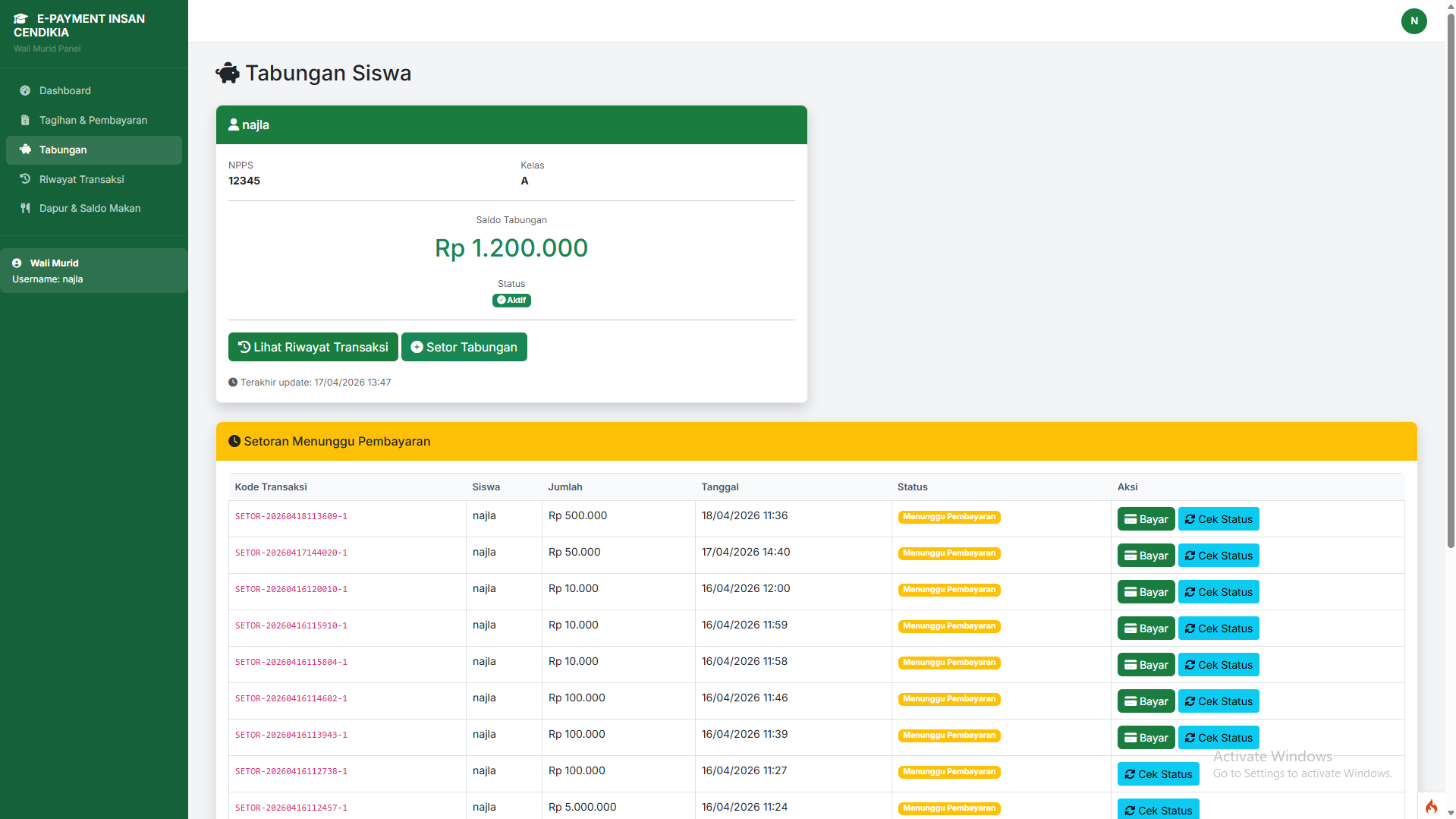Click Bayar for deposit dated 16/04/2026 11:59
The height and width of the screenshot is (819, 1456).
click(x=1146, y=628)
